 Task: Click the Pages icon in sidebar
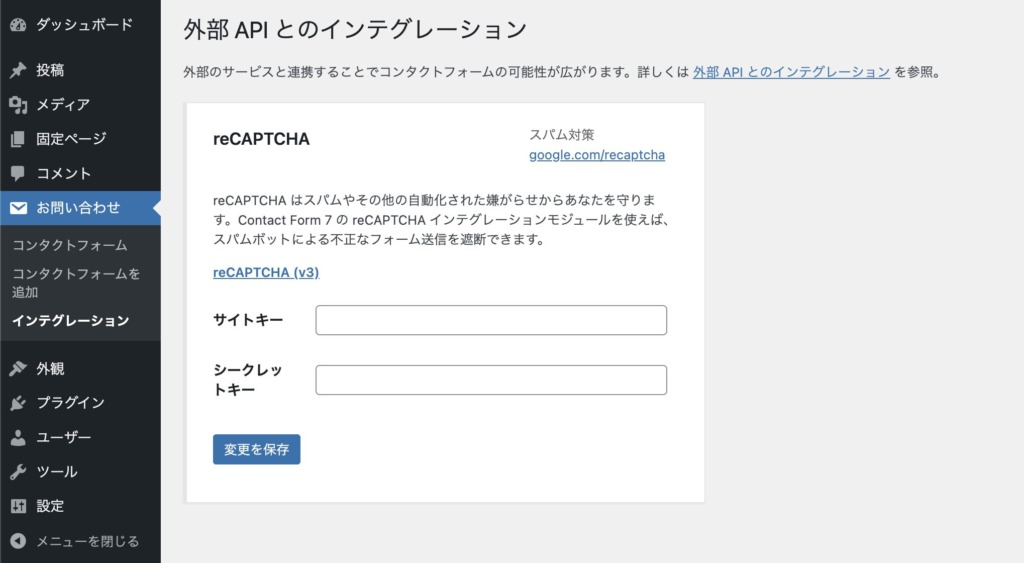tap(18, 139)
